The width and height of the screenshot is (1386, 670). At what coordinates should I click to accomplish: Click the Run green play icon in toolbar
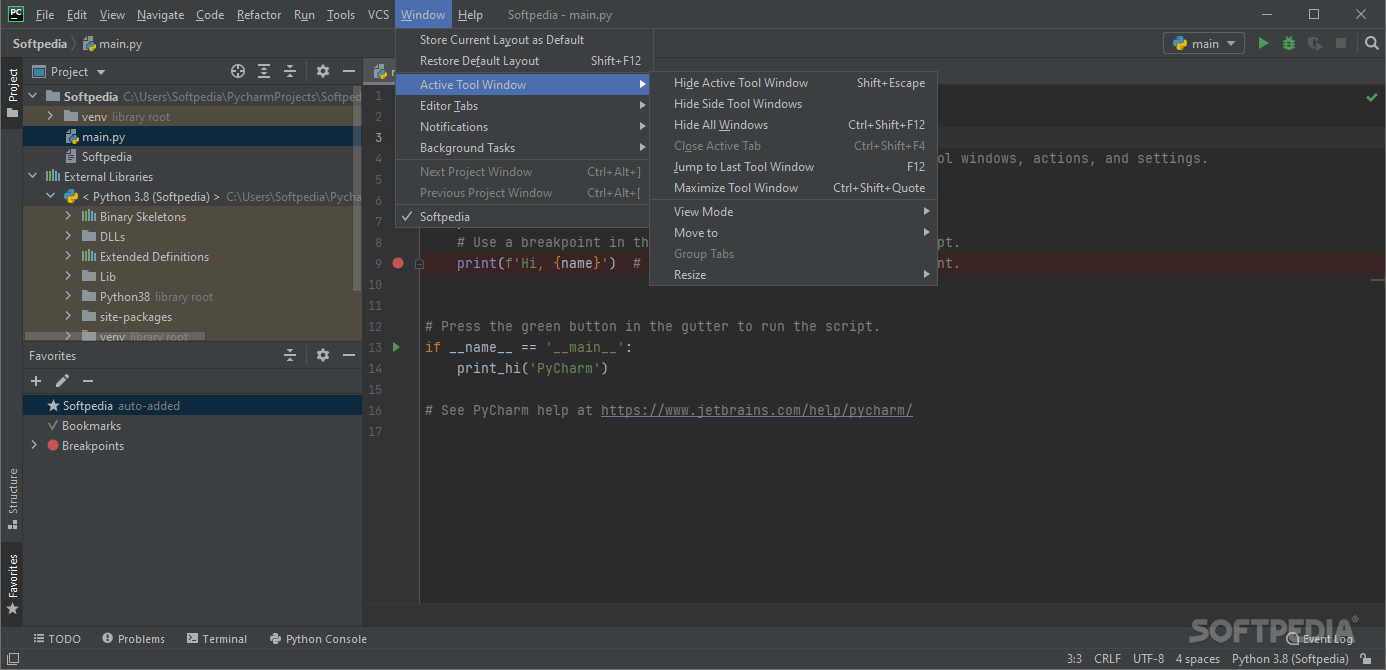1264,43
